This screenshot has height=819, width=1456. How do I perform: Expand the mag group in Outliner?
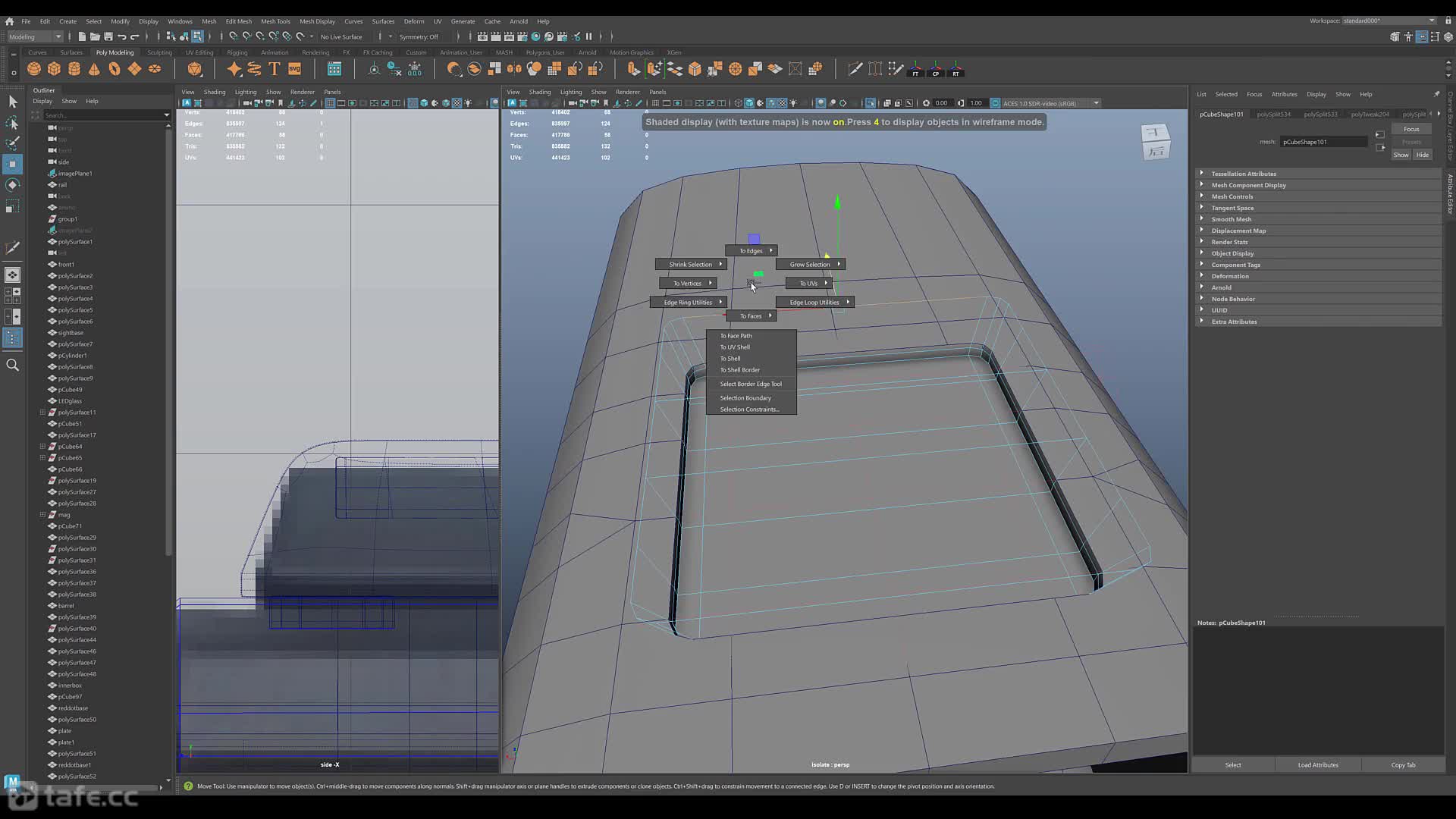(42, 515)
